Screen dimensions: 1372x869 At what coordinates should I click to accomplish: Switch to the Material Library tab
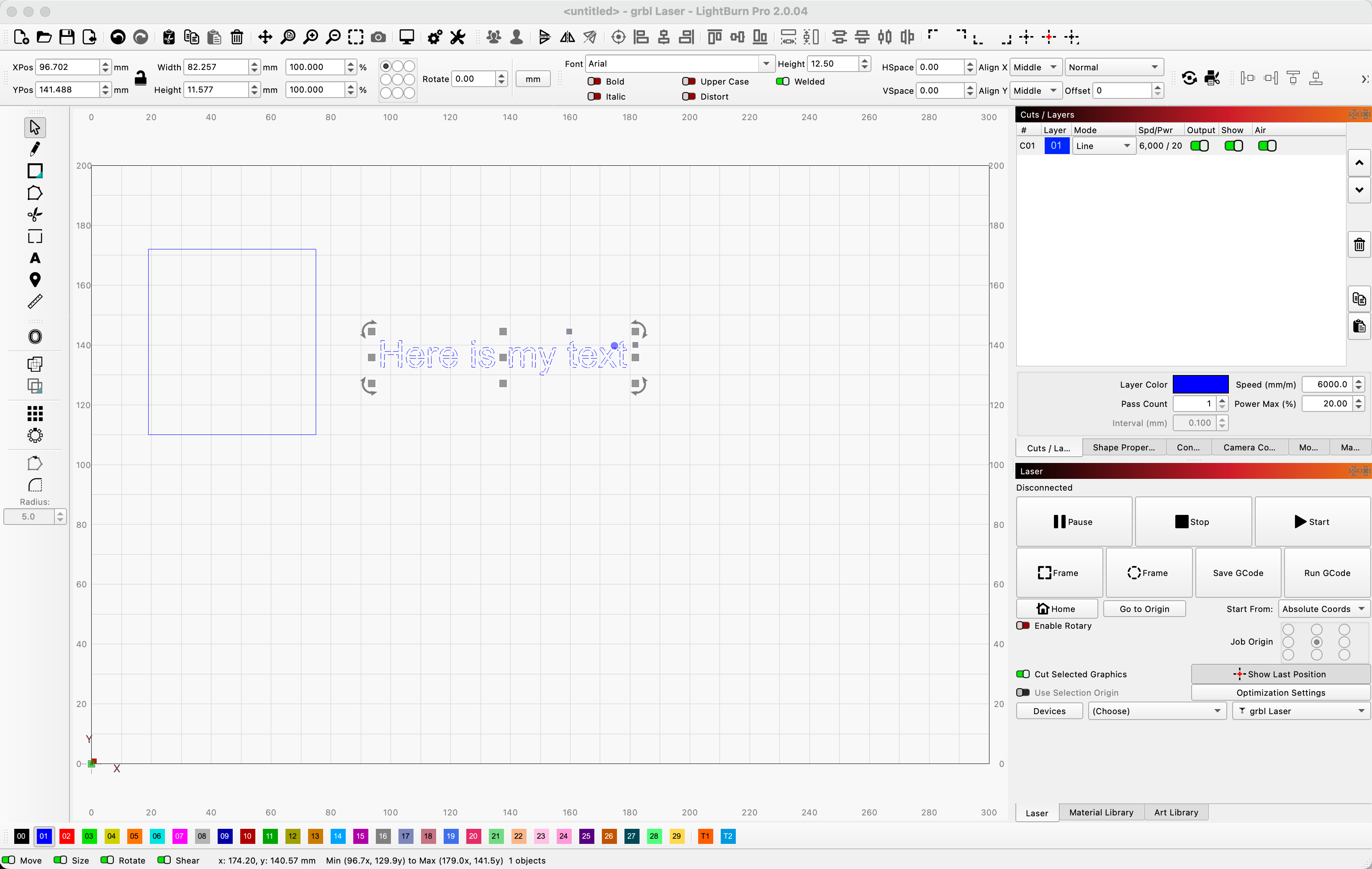click(x=1101, y=812)
